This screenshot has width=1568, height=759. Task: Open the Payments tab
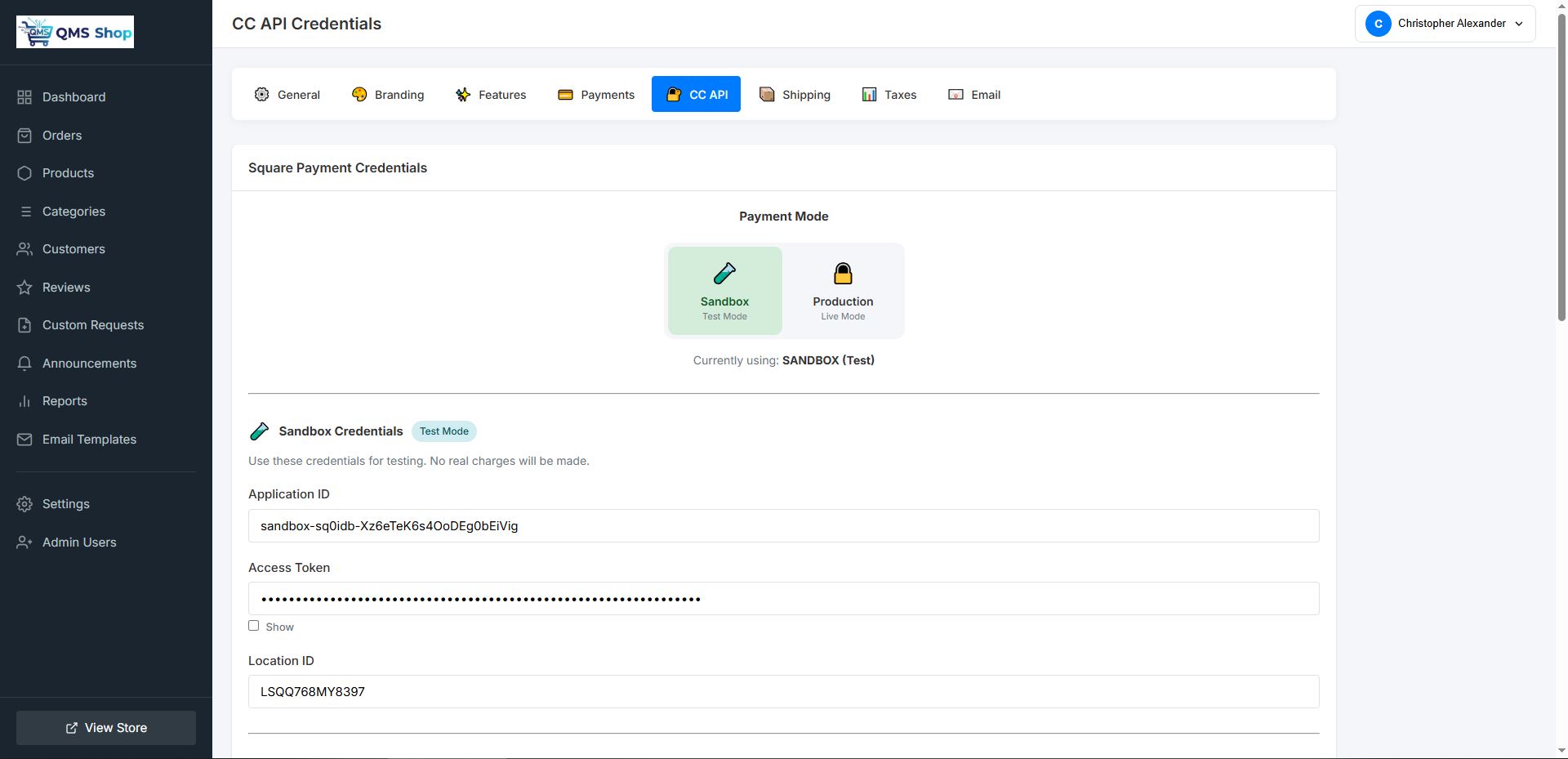click(596, 95)
